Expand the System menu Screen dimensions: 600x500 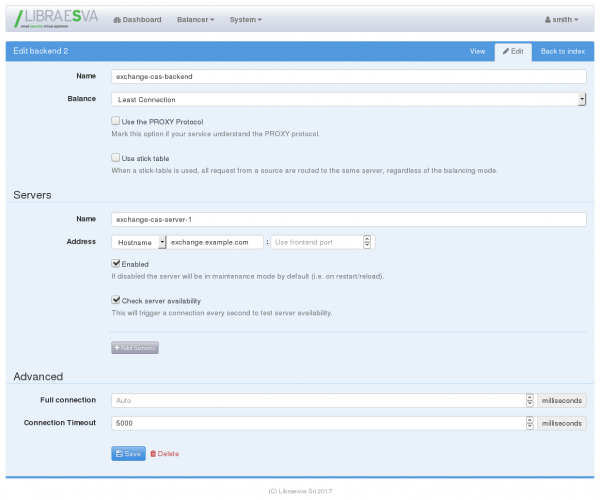click(245, 20)
